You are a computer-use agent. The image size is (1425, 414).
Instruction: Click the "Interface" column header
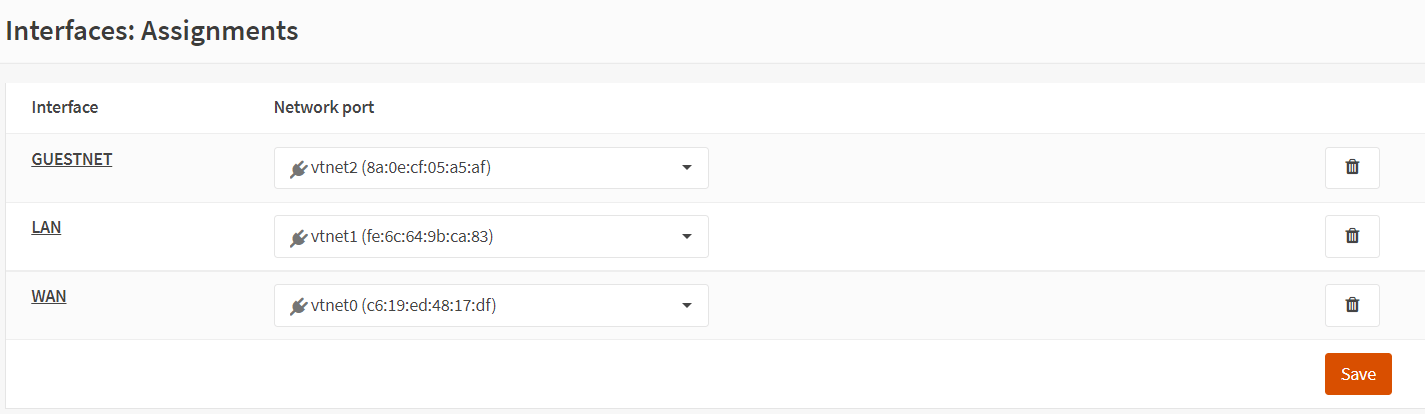65,107
